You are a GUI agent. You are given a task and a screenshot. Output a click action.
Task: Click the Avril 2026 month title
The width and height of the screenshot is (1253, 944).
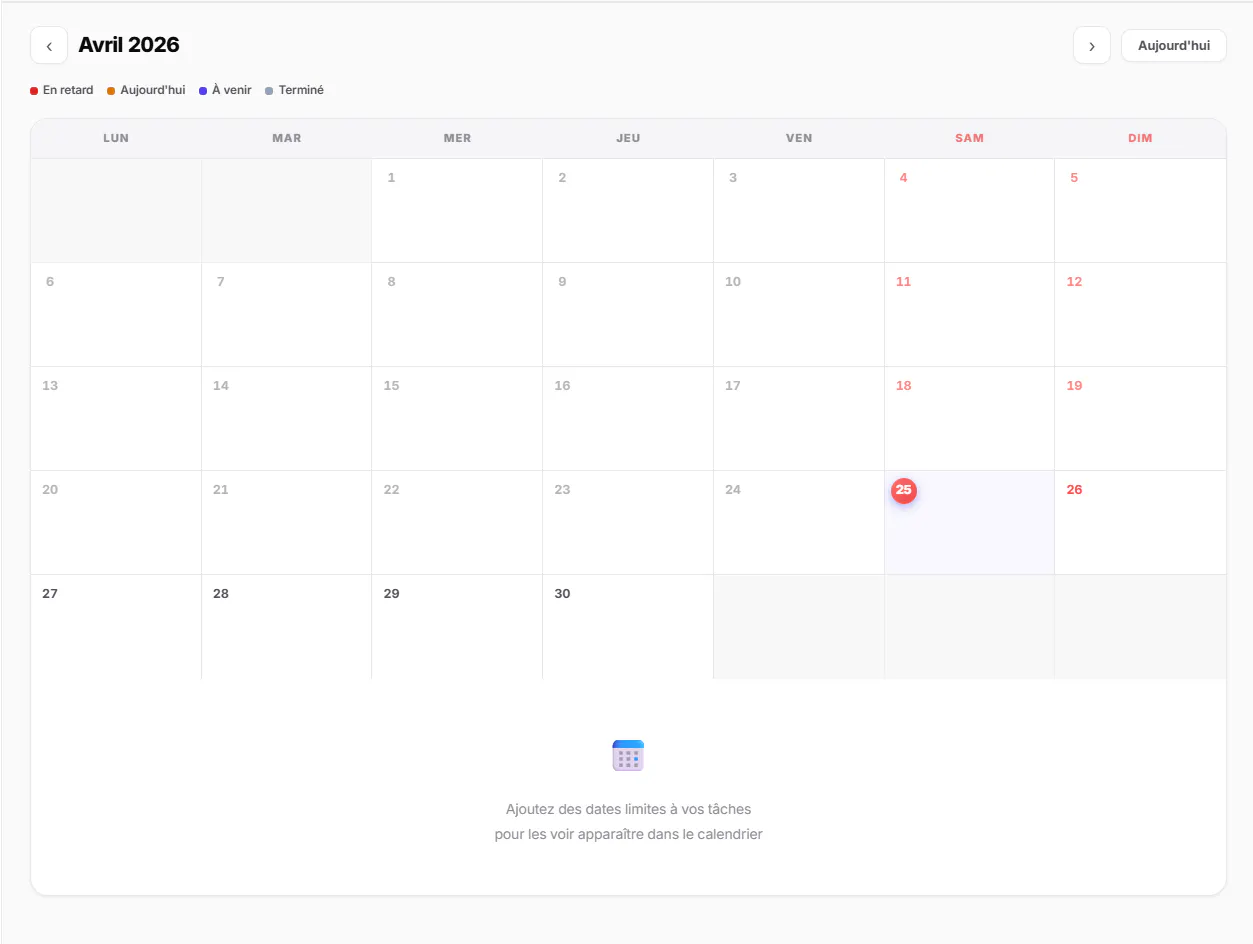(x=129, y=45)
